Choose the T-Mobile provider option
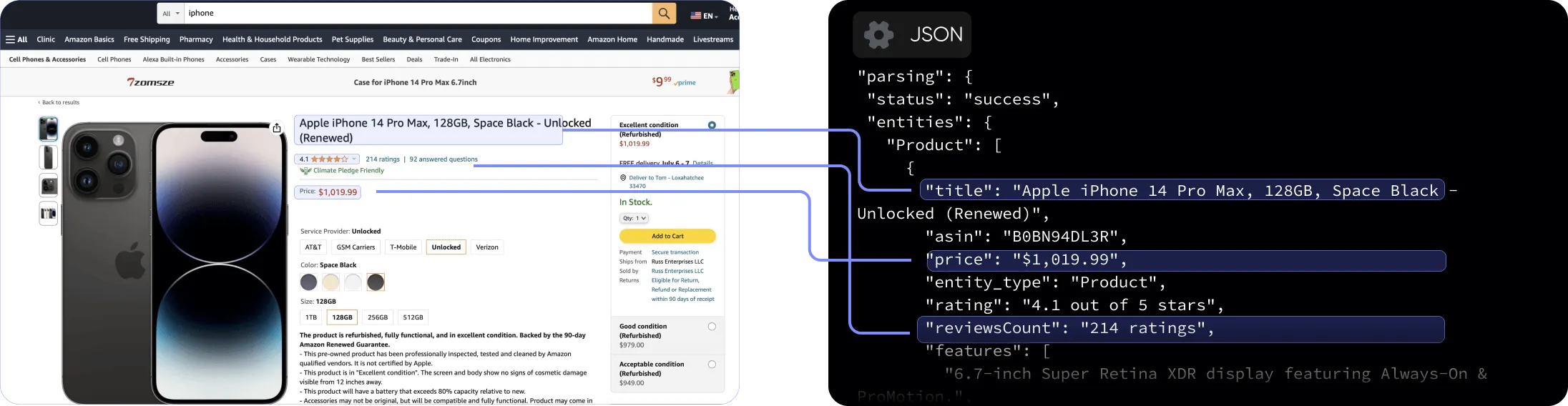1568x406 pixels. coord(403,247)
